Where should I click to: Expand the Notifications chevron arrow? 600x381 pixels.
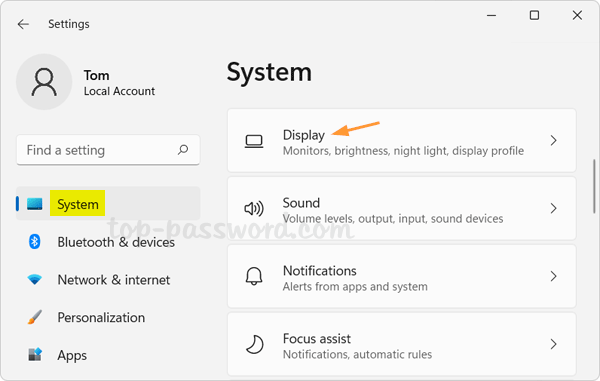(553, 276)
